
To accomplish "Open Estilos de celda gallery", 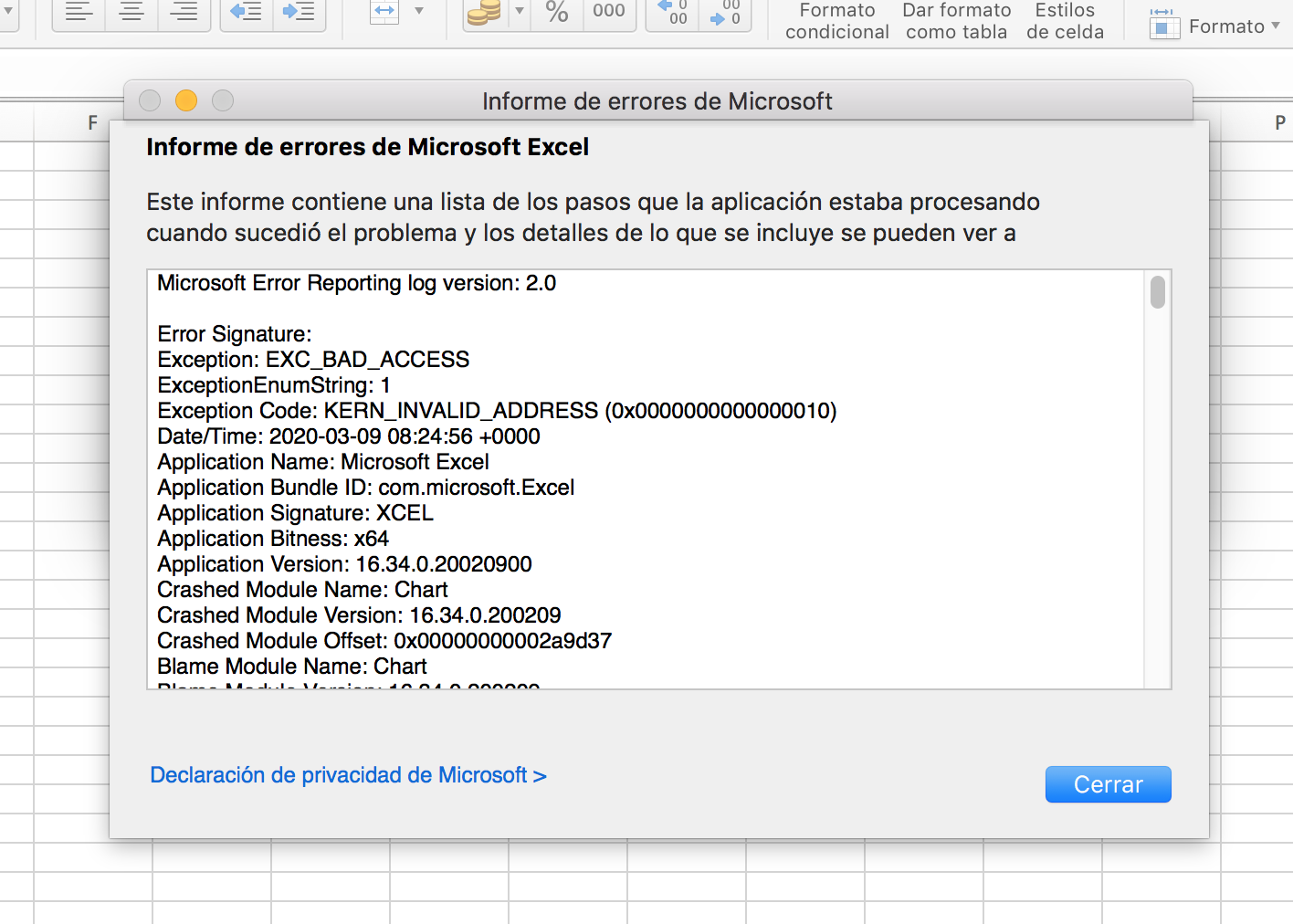I will (1065, 21).
